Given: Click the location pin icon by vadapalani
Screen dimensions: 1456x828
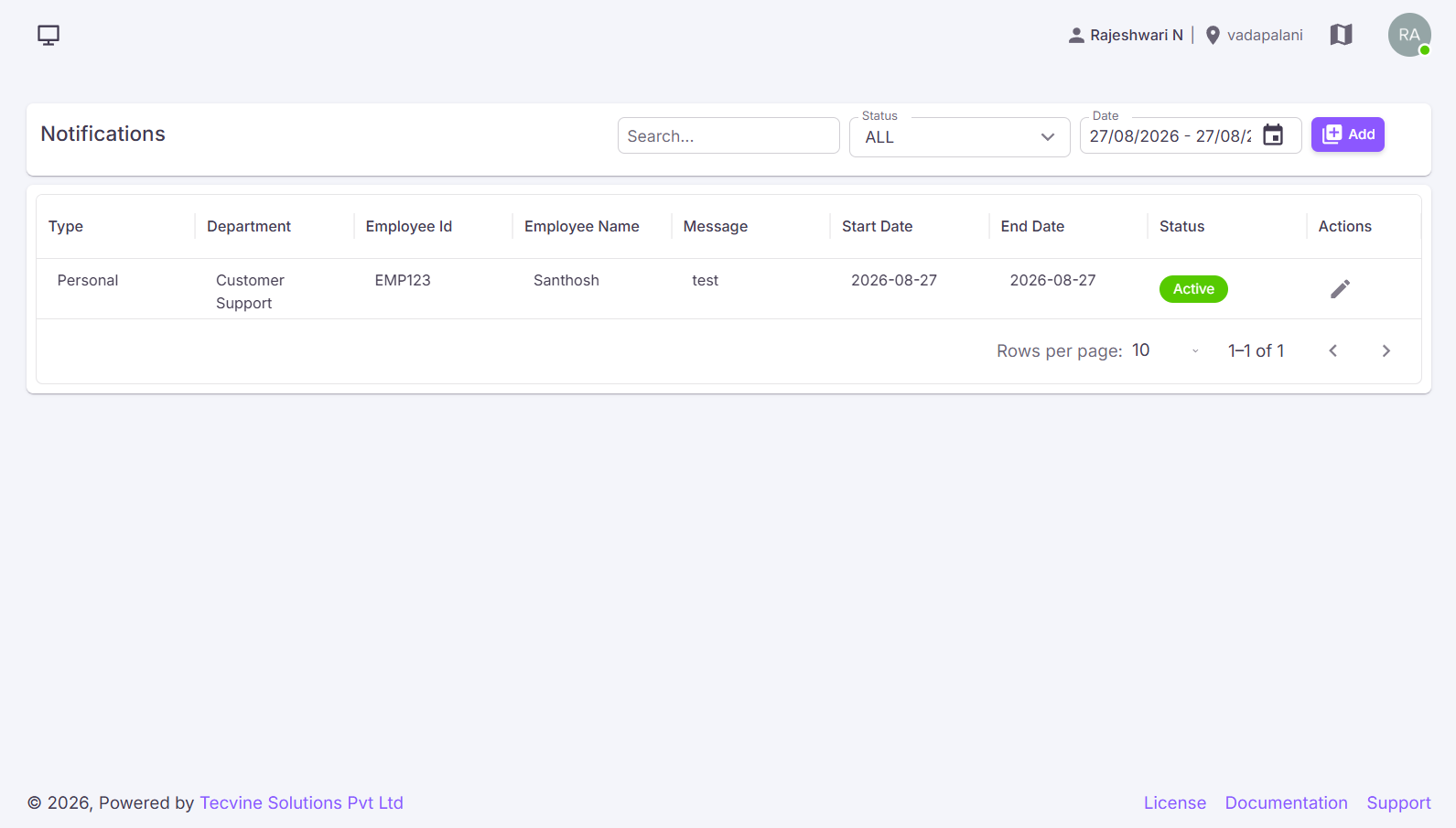Looking at the screenshot, I should pyautogui.click(x=1213, y=35).
